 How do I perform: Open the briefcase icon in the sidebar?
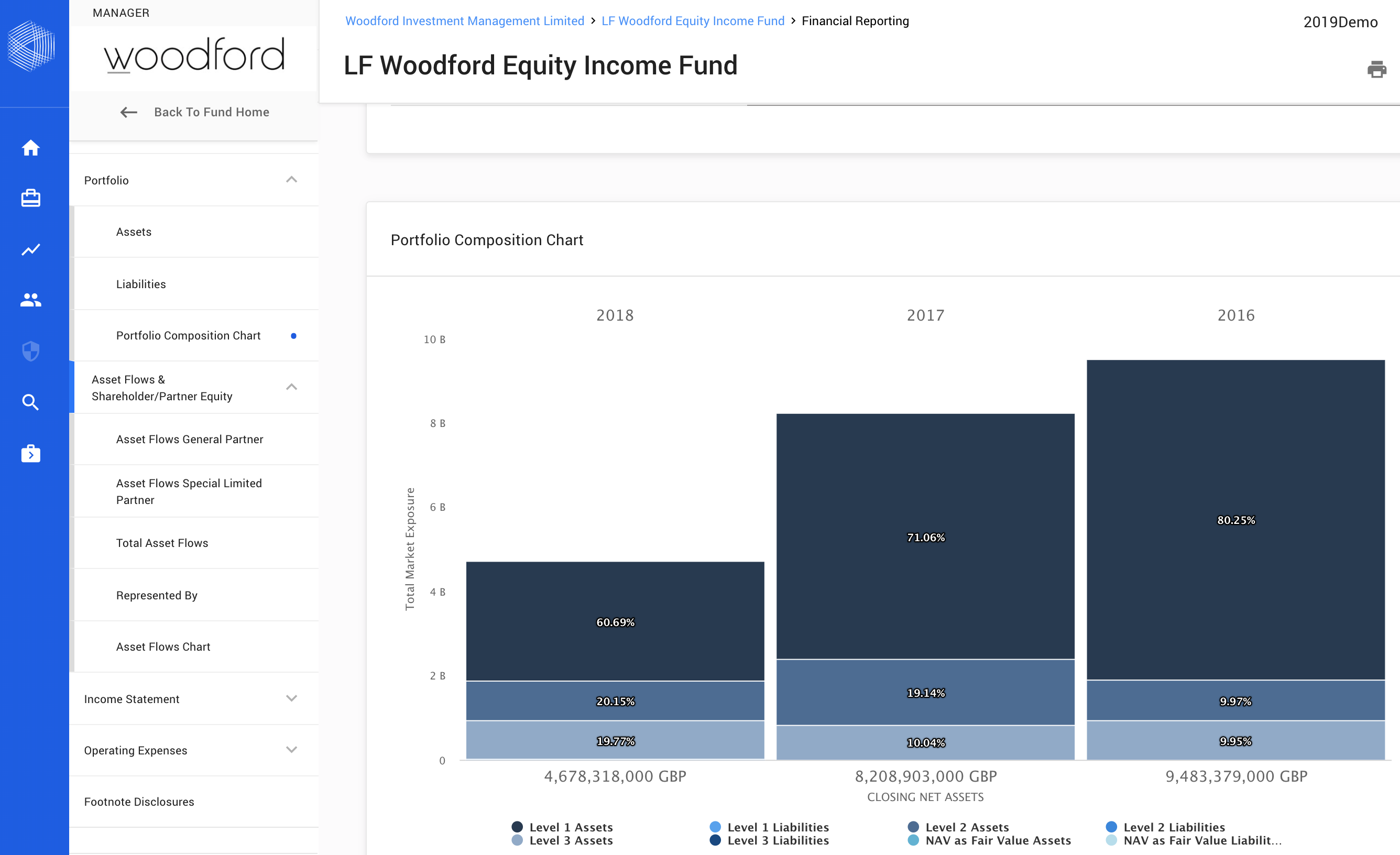click(x=31, y=198)
